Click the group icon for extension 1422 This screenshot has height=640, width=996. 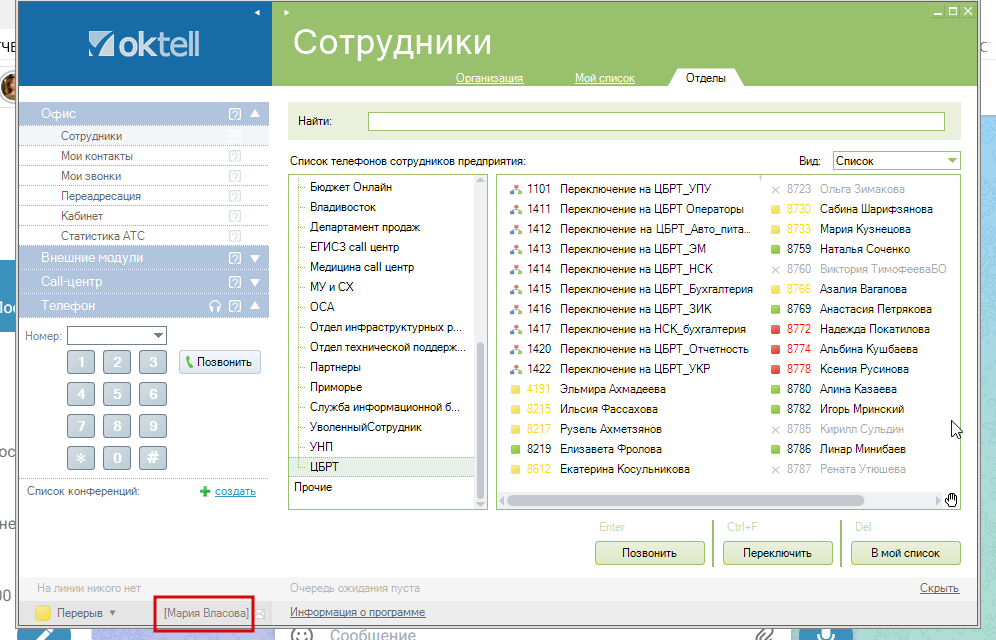click(516, 369)
